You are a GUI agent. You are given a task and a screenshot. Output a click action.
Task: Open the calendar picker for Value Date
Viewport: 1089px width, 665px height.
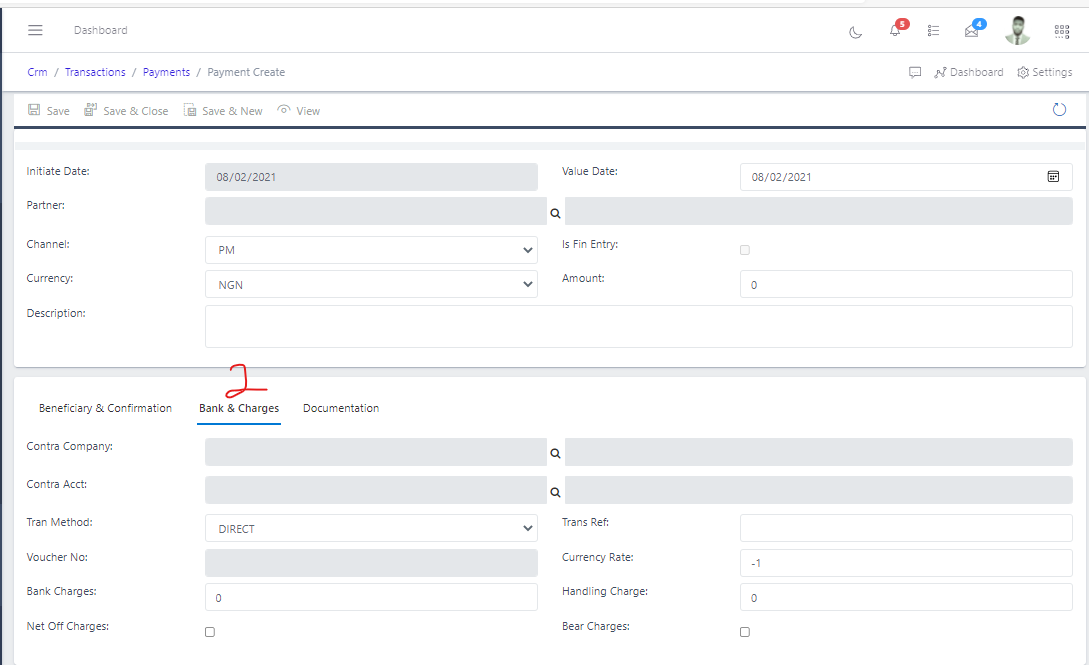[x=1054, y=176]
